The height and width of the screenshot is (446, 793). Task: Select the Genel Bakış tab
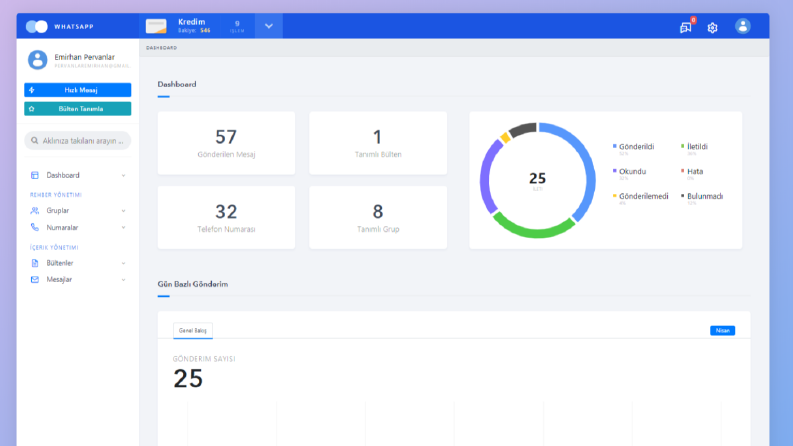(x=193, y=330)
